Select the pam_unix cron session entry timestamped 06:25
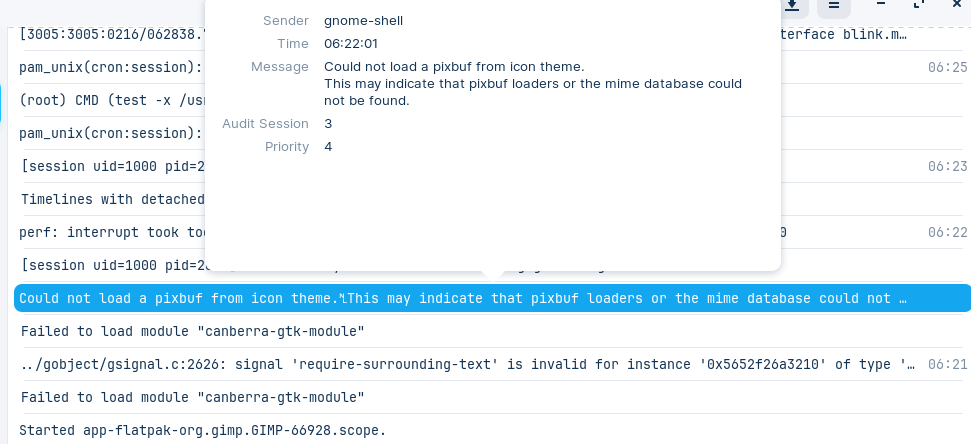 [x=492, y=67]
